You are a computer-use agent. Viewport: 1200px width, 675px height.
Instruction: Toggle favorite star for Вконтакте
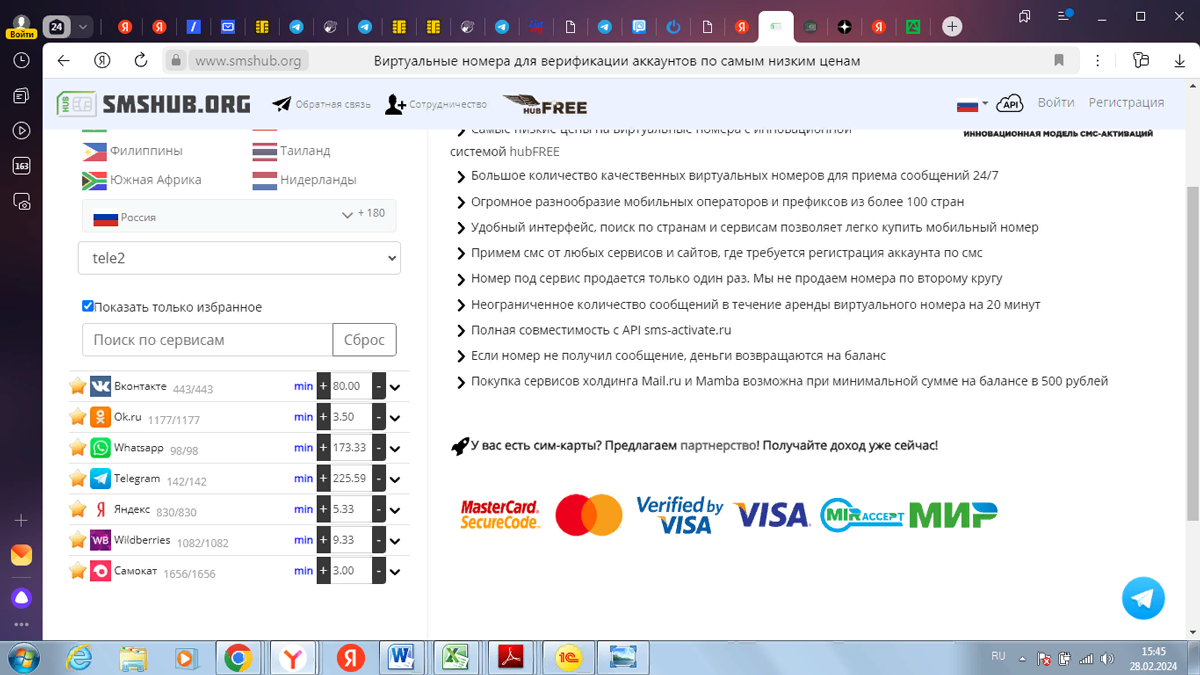tap(77, 386)
